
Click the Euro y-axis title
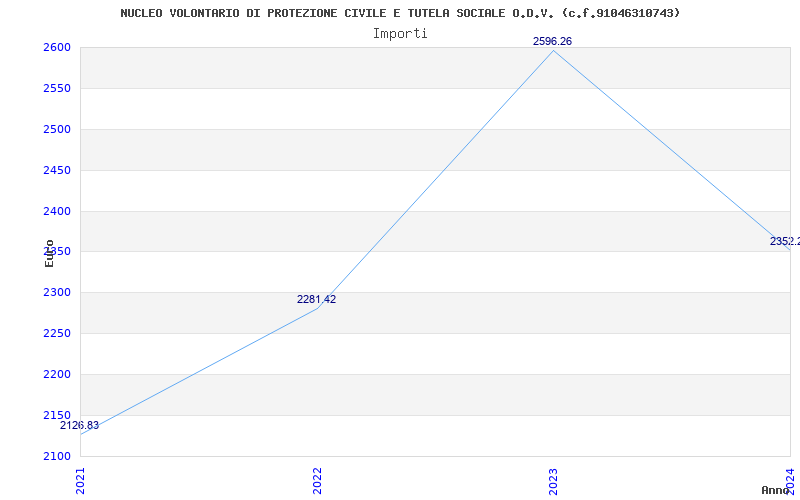pyautogui.click(x=49, y=253)
